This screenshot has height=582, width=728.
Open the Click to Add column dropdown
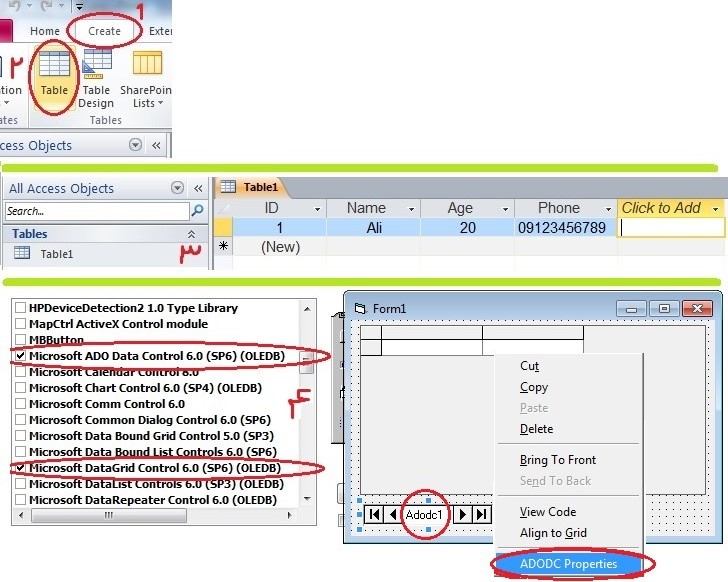tap(715, 209)
